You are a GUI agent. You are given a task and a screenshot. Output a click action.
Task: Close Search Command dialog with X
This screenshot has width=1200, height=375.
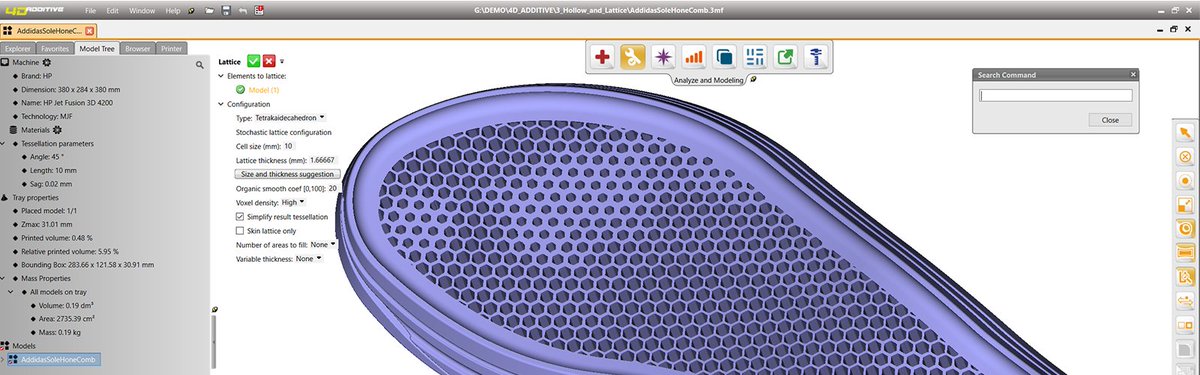(1133, 75)
